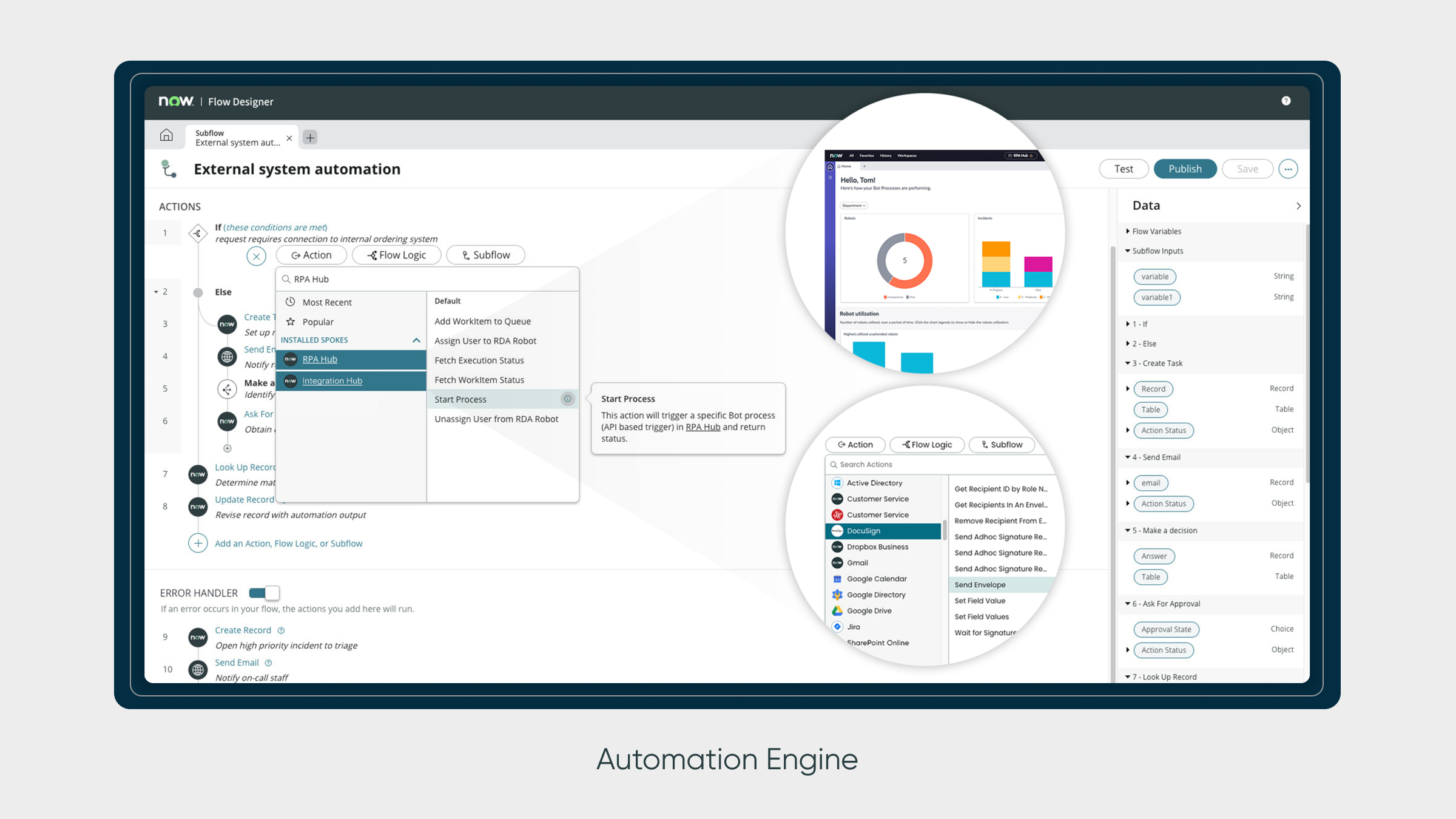Screen dimensions: 1456x819
Task: Open the Action tab in main toolbar
Action: pyautogui.click(x=310, y=254)
